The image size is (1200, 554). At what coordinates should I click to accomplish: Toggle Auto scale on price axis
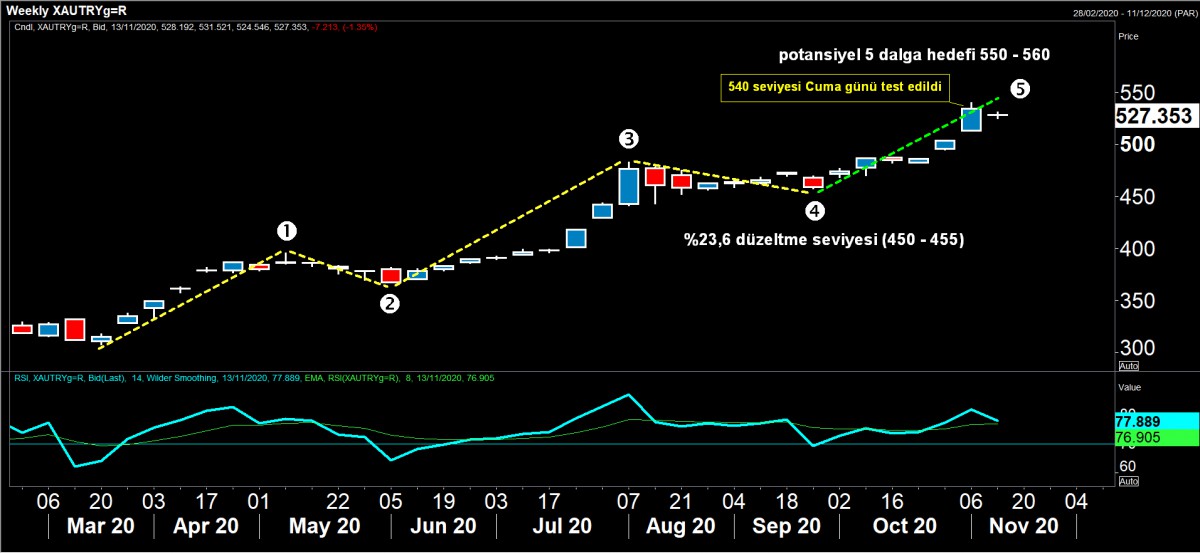1127,366
